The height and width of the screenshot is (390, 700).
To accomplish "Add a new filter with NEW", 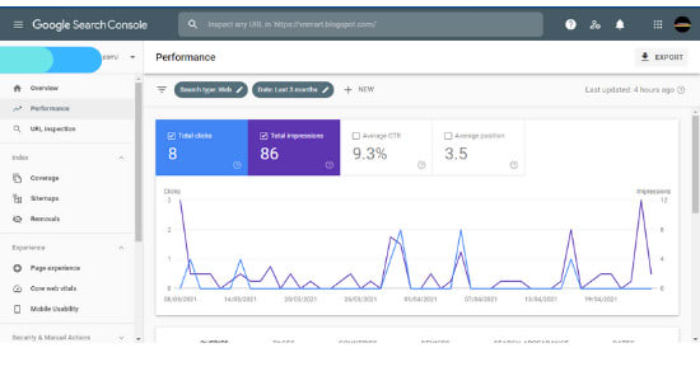I will 359,90.
